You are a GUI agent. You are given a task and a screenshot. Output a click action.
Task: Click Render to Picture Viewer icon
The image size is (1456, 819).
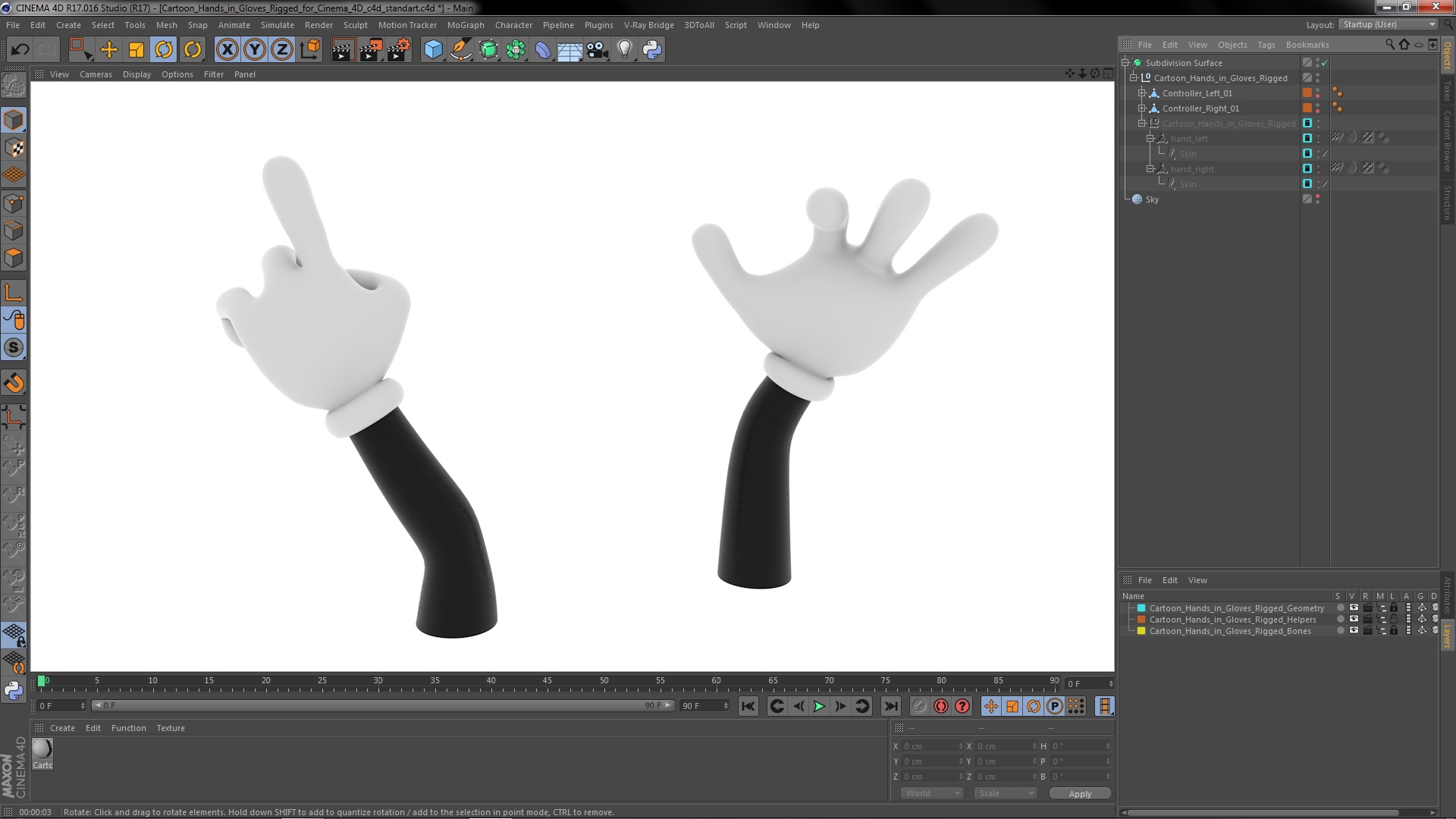371,50
